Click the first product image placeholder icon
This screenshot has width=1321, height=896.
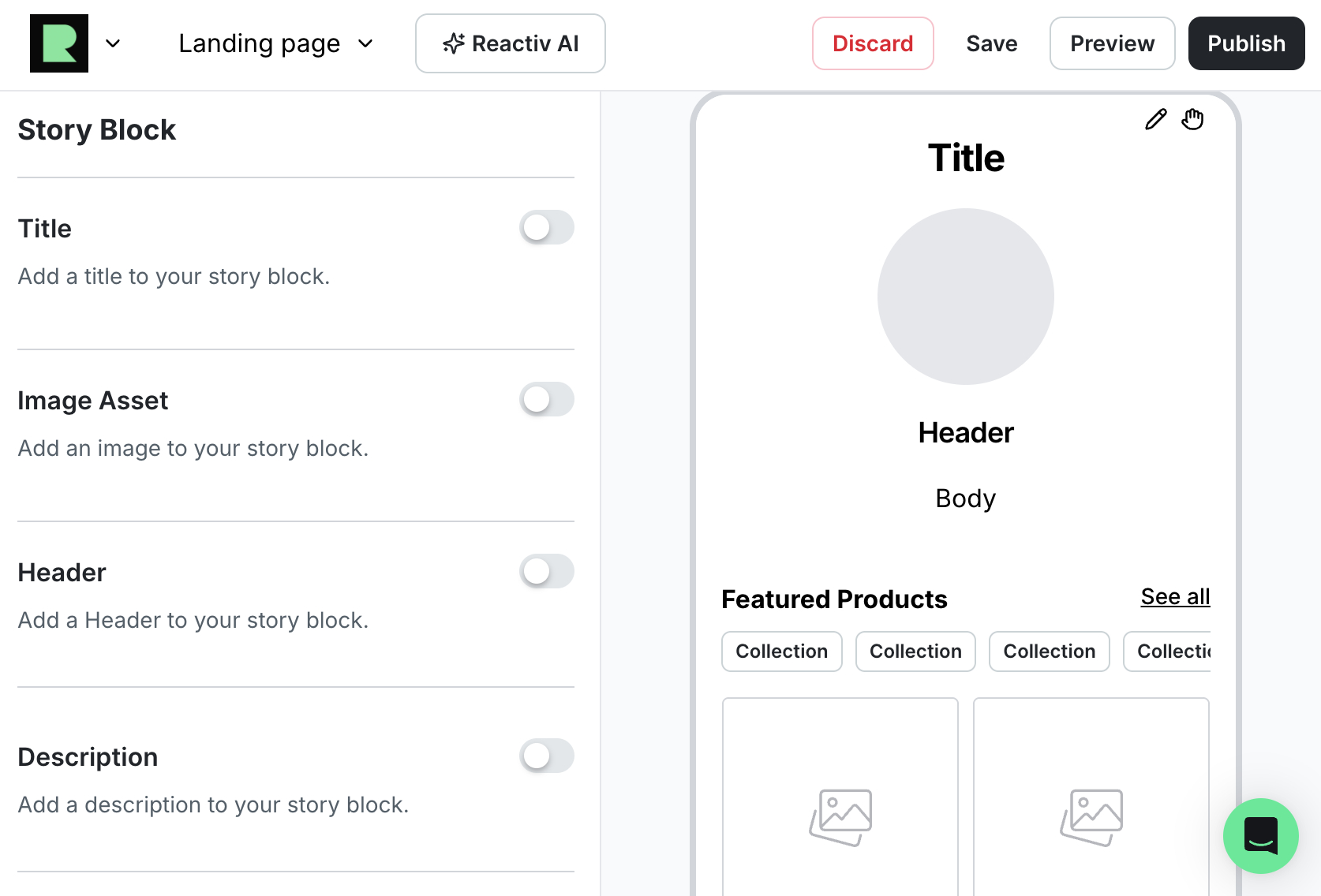[840, 817]
